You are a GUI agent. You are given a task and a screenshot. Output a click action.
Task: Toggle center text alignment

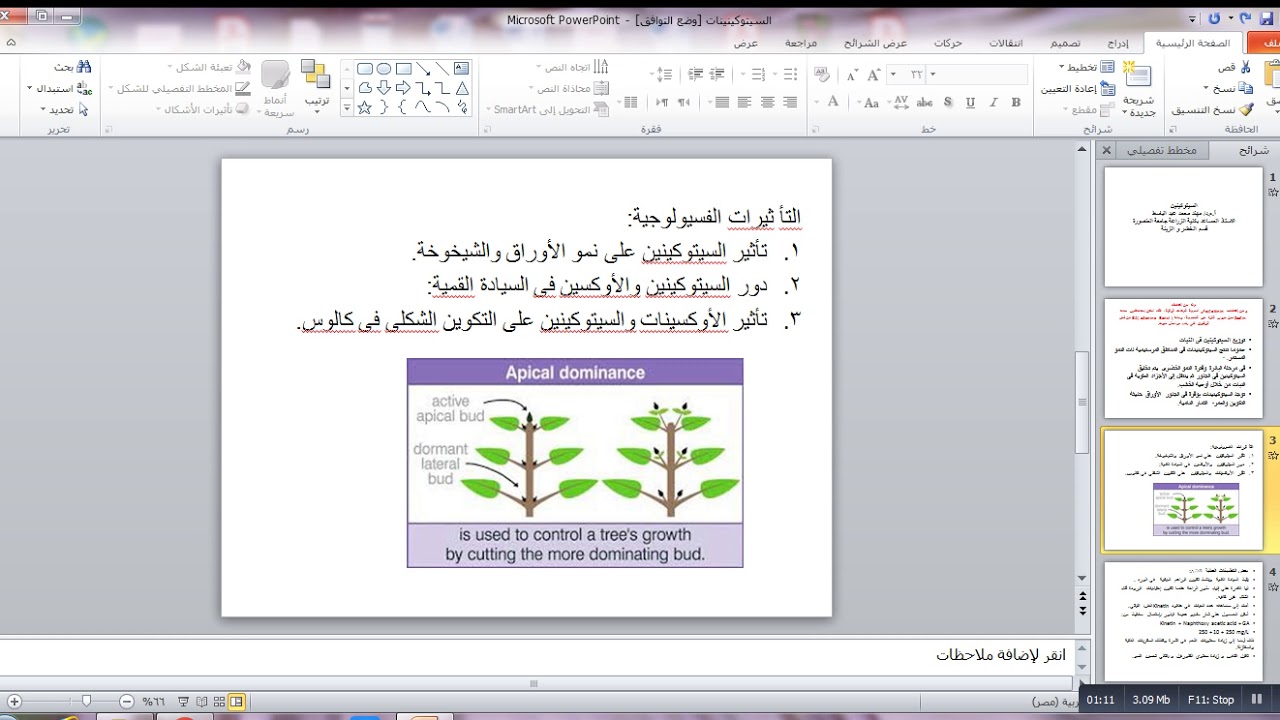point(769,102)
